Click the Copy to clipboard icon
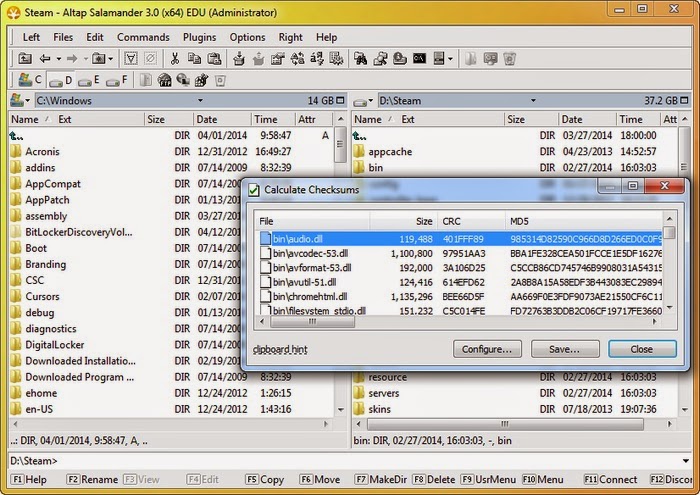 [x=194, y=58]
